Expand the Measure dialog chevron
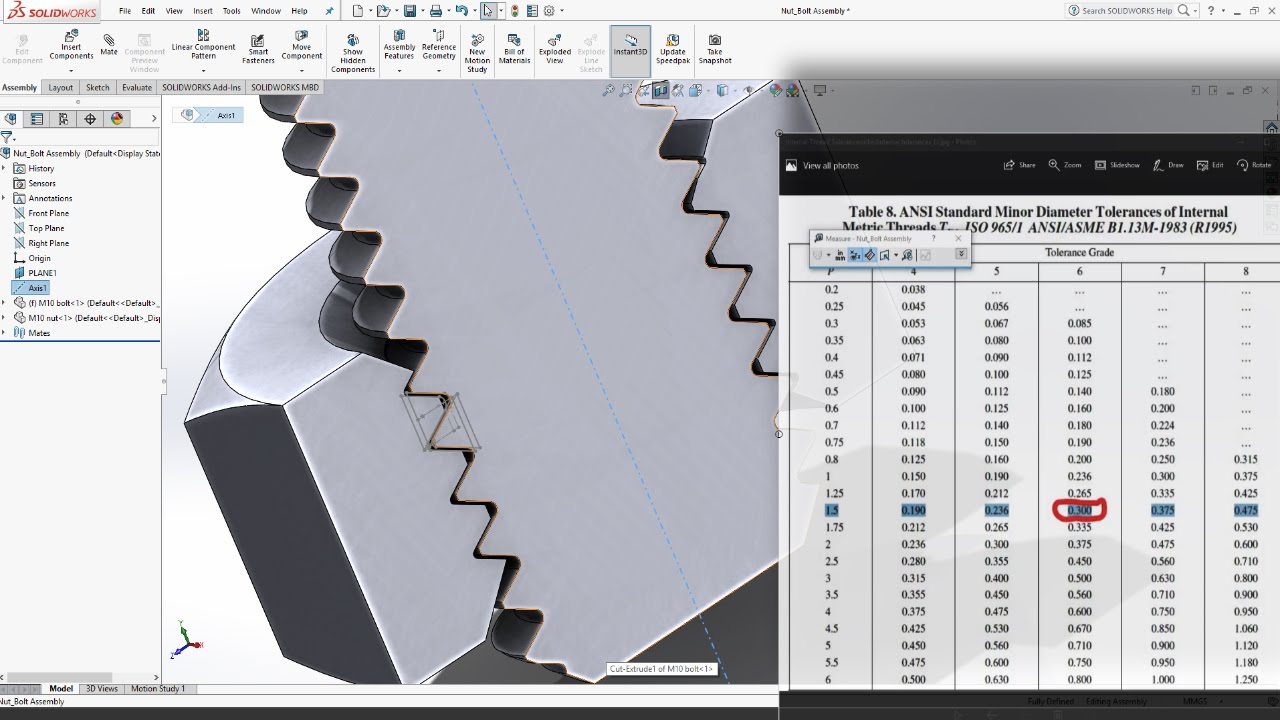The image size is (1280, 720). pyautogui.click(x=961, y=255)
